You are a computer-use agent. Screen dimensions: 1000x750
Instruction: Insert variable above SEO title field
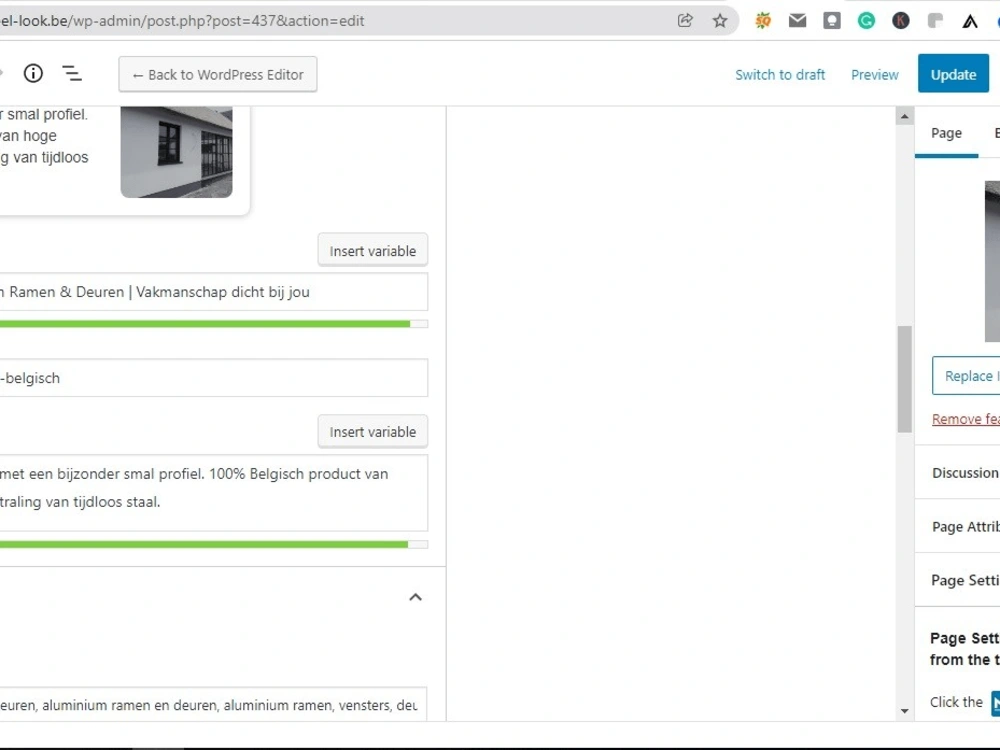point(372,251)
